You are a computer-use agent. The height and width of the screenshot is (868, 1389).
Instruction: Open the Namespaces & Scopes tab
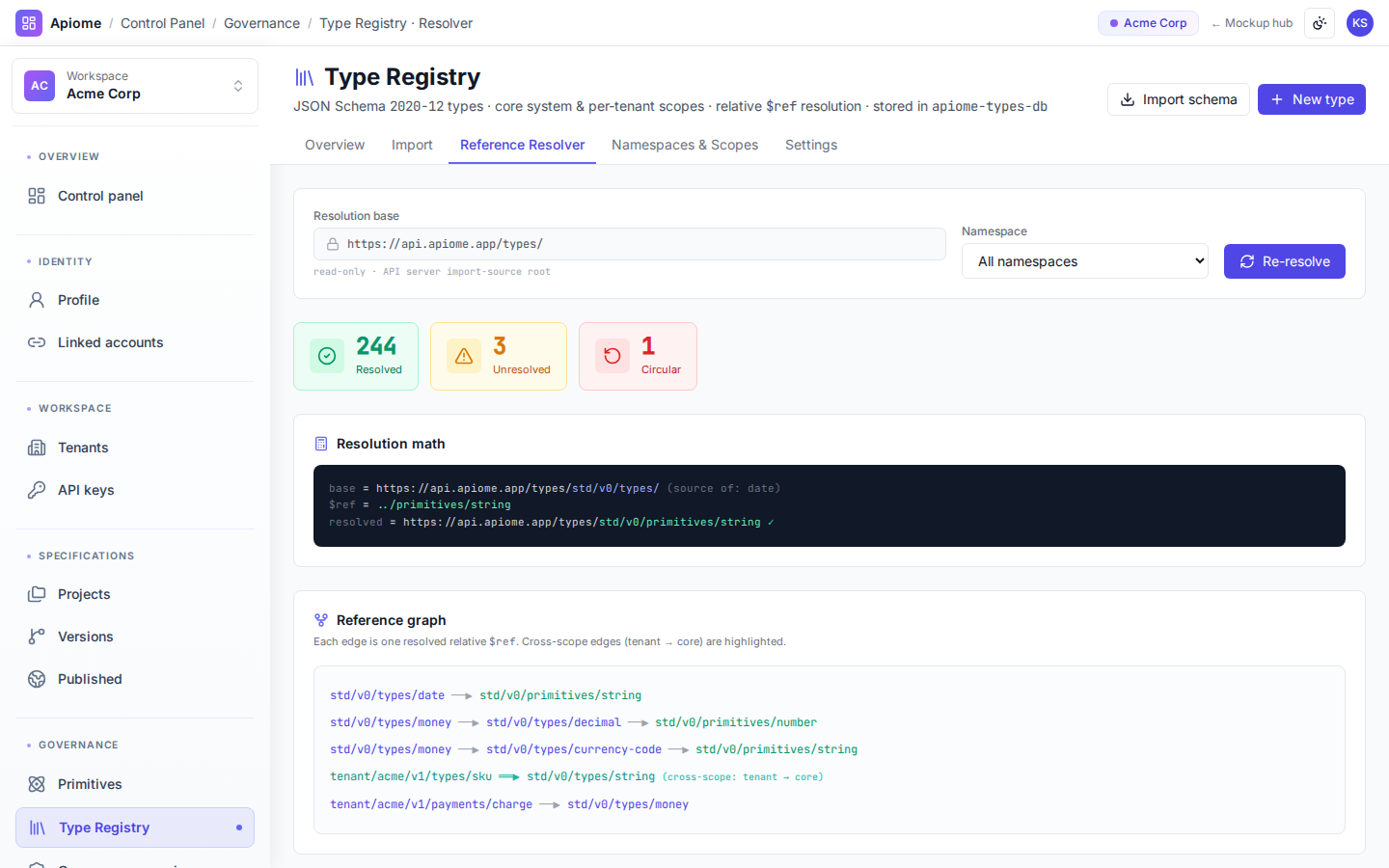click(x=685, y=145)
